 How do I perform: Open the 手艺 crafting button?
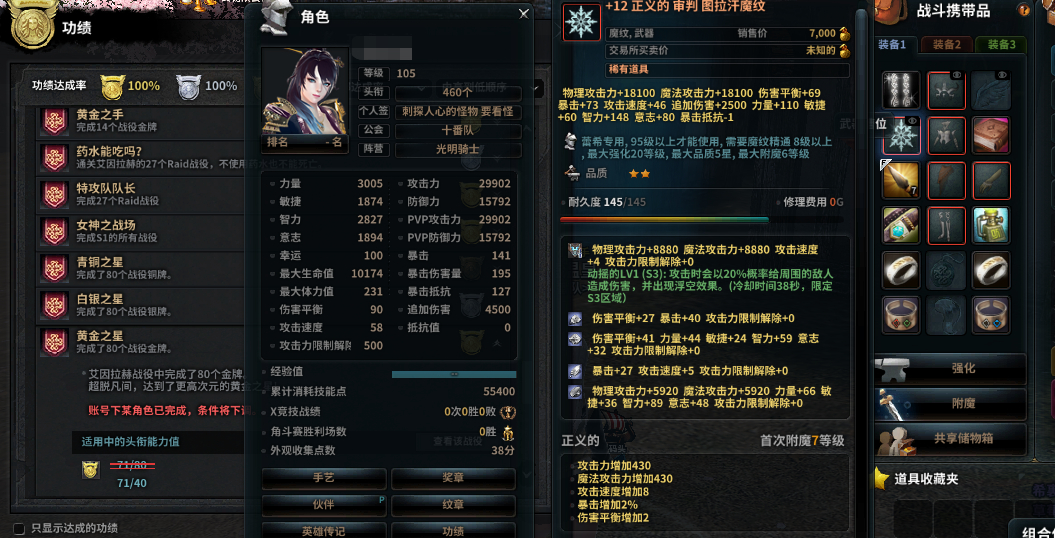[324, 478]
